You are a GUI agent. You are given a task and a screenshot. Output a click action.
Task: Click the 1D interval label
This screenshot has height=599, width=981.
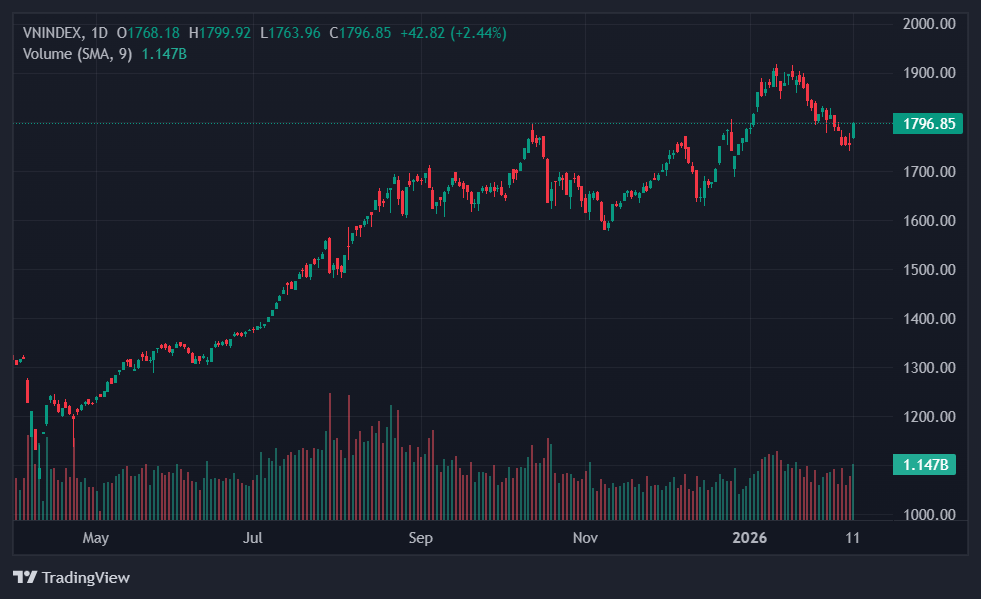(100, 33)
